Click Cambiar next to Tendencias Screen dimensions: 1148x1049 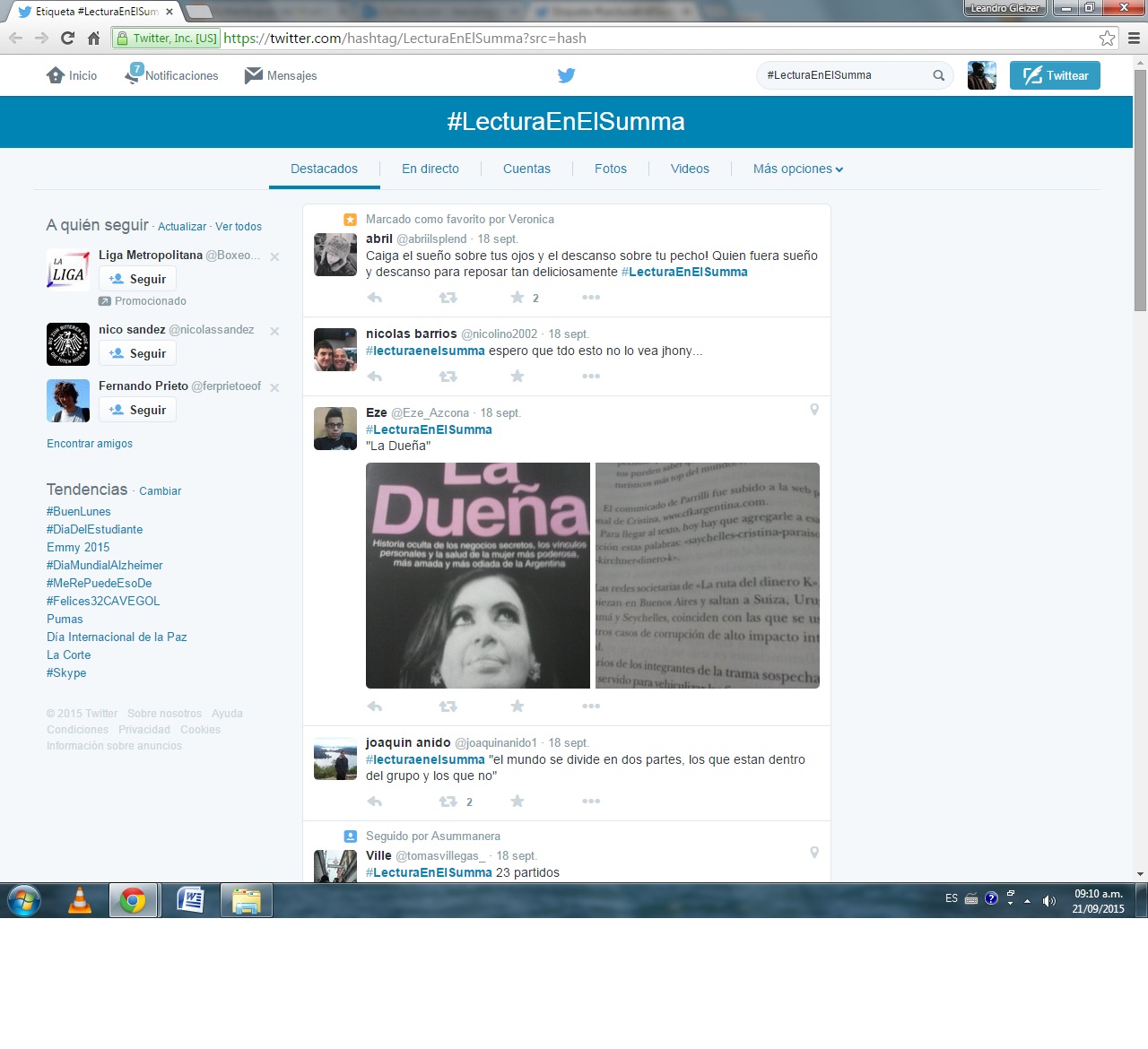pyautogui.click(x=161, y=491)
